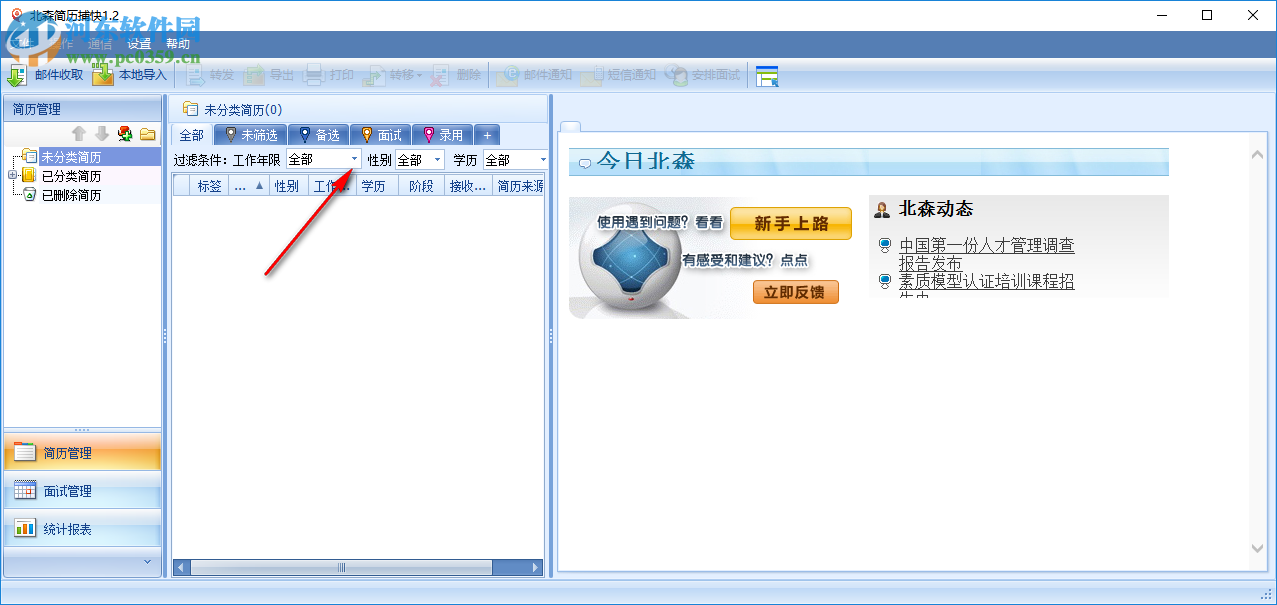Click the 立即反馈 button
This screenshot has height=605, width=1277.
(796, 292)
